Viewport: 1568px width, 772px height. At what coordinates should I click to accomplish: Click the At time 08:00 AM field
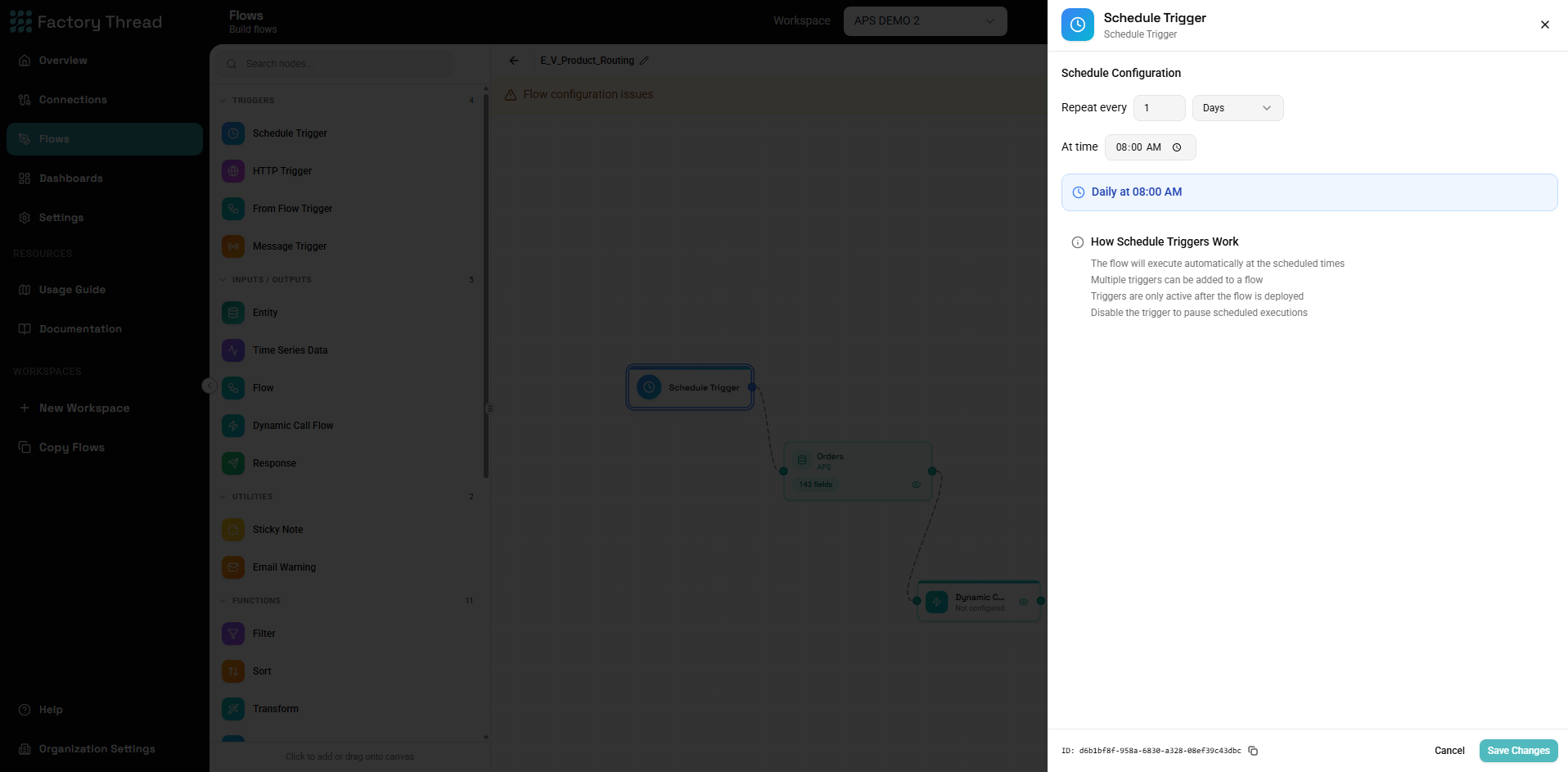1150,147
